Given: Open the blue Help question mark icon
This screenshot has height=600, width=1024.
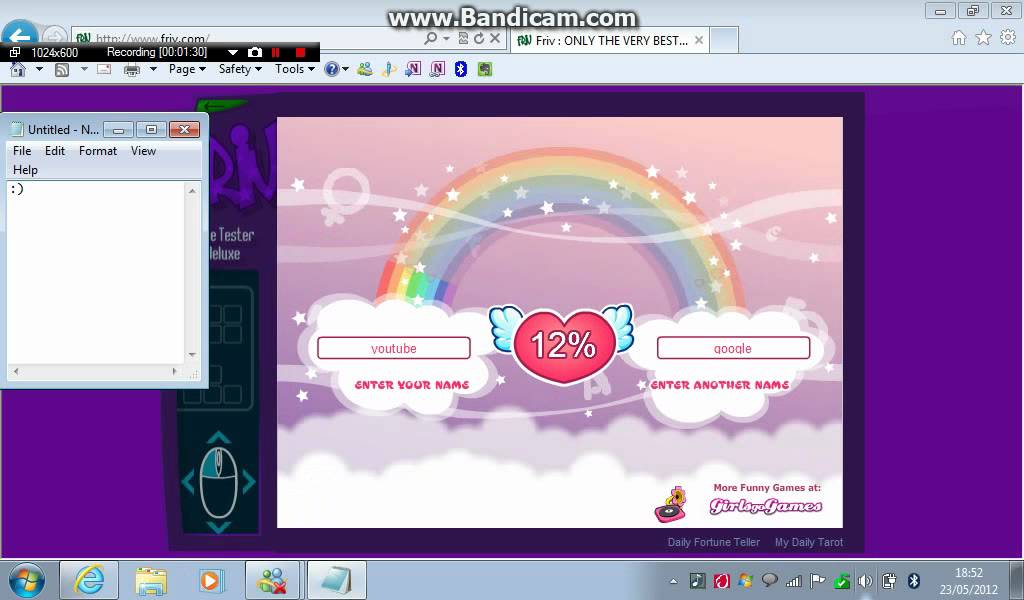Looking at the screenshot, I should [332, 69].
